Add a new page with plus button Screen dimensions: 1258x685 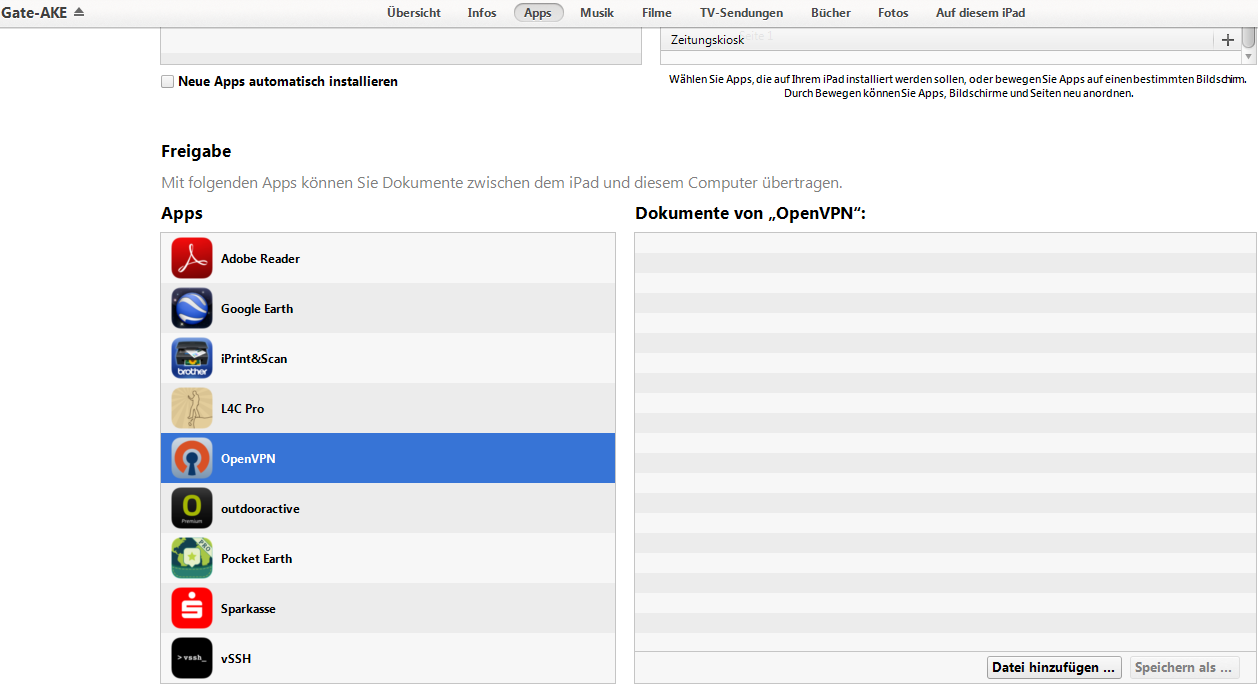pos(1228,40)
